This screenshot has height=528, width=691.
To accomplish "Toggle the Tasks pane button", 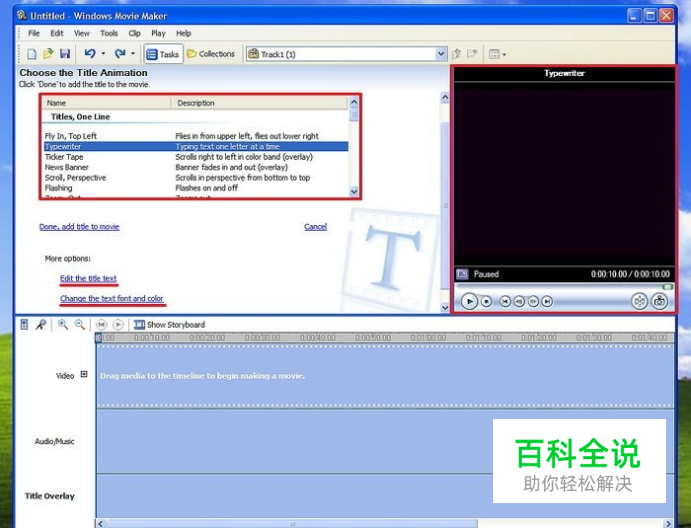I will click(163, 54).
